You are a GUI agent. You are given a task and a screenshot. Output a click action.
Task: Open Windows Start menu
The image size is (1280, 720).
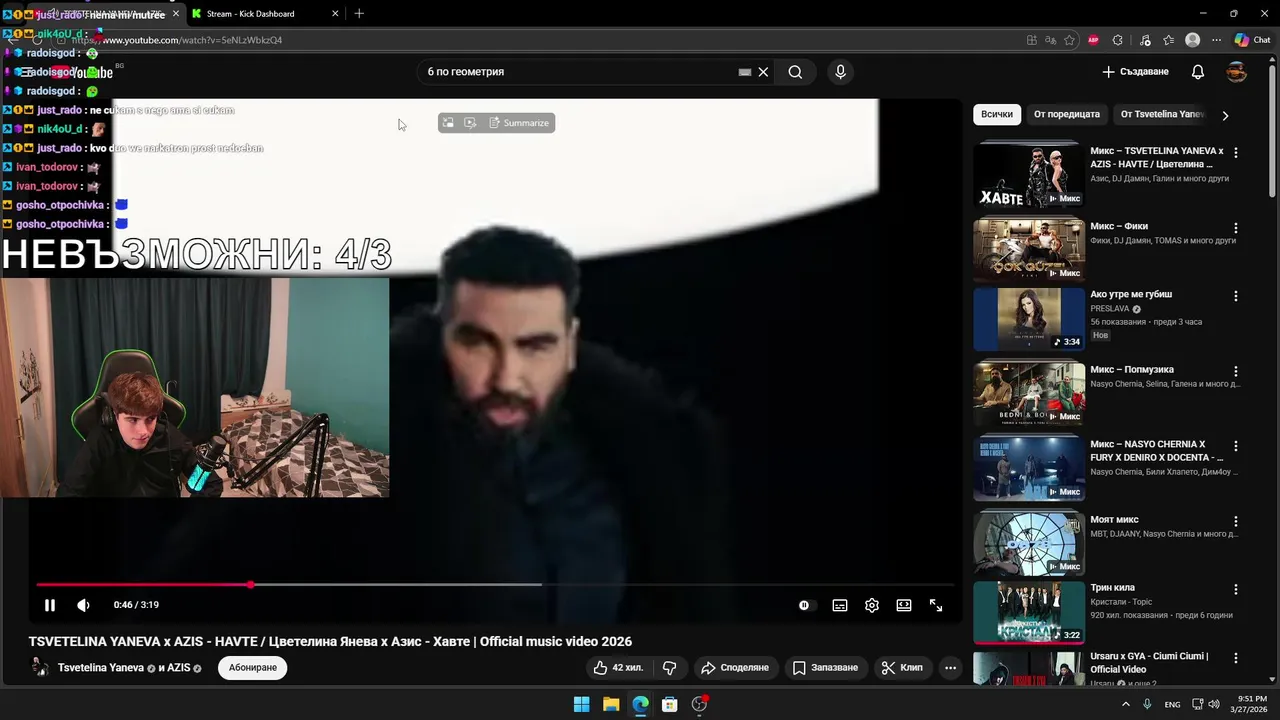[581, 704]
